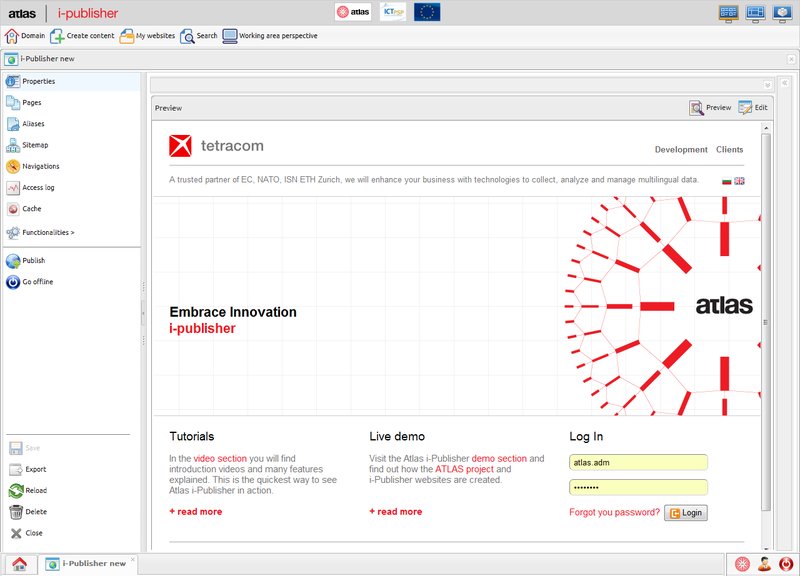Click the tetracom logo in the preview
This screenshot has height=576, width=800.
[216, 146]
